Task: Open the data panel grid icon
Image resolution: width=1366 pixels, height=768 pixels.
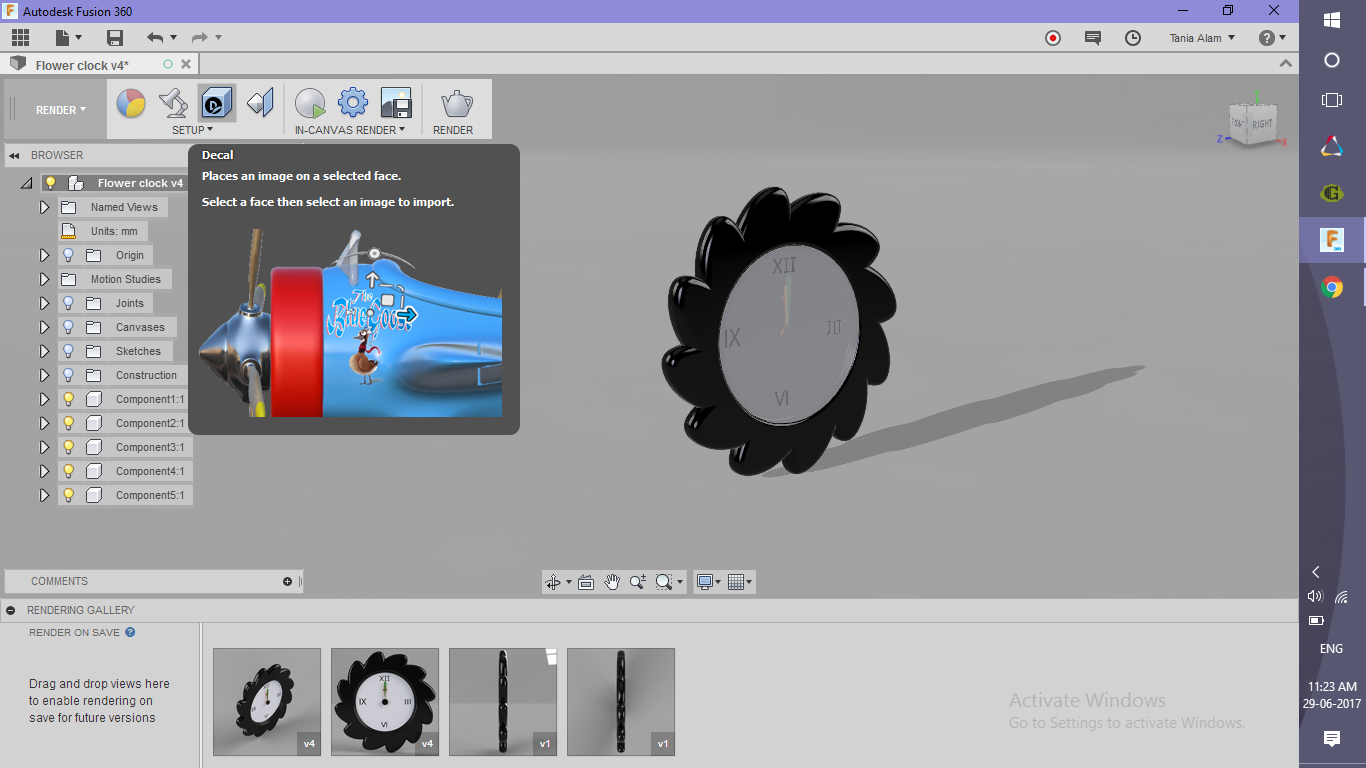Action: point(20,38)
